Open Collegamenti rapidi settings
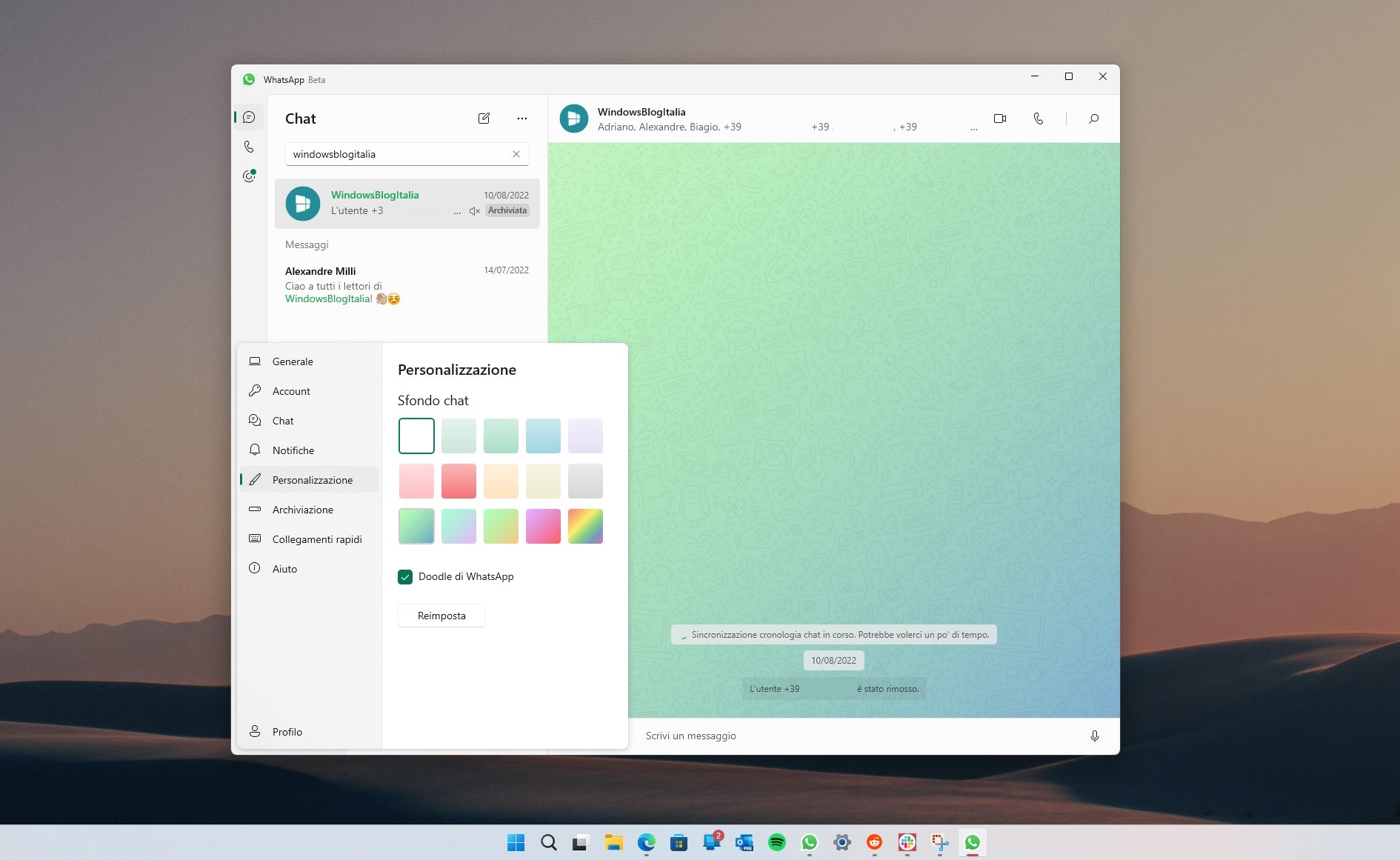The width and height of the screenshot is (1400, 860). point(309,539)
